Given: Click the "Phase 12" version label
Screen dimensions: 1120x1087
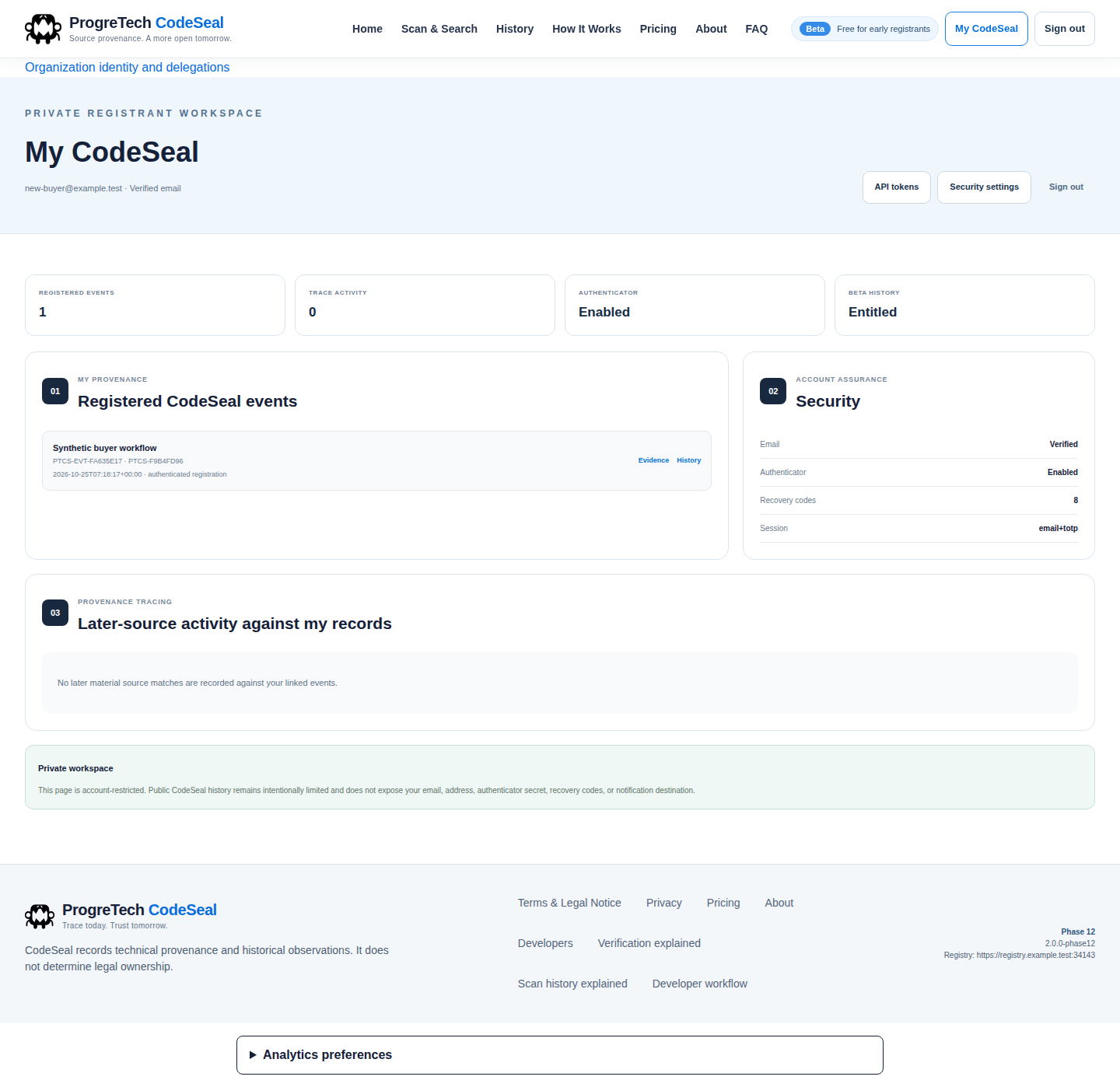Looking at the screenshot, I should coord(1078,931).
